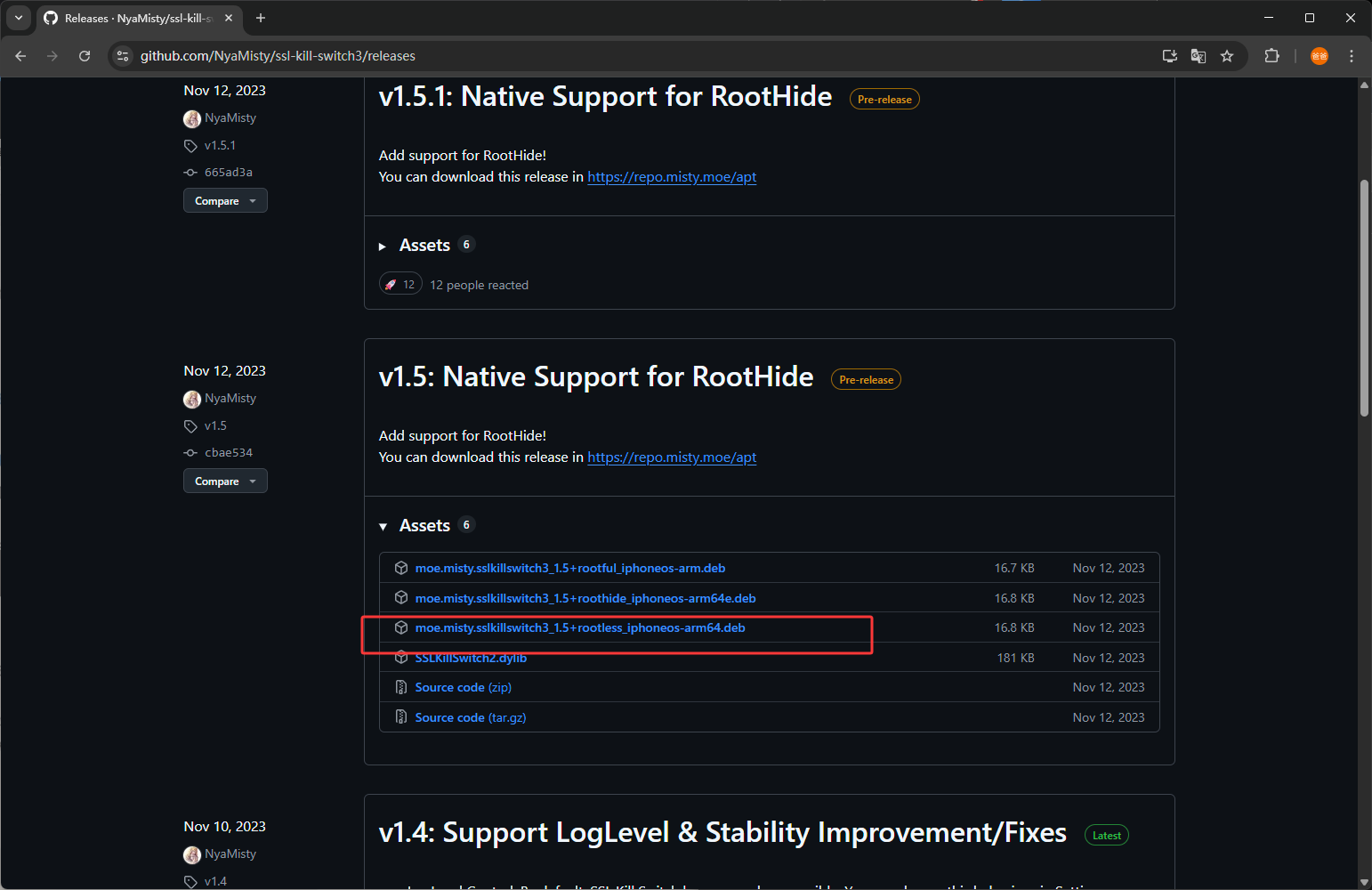Image resolution: width=1372 pixels, height=890 pixels.
Task: Download SSLKillSwitch2.dylib asset
Action: (471, 658)
